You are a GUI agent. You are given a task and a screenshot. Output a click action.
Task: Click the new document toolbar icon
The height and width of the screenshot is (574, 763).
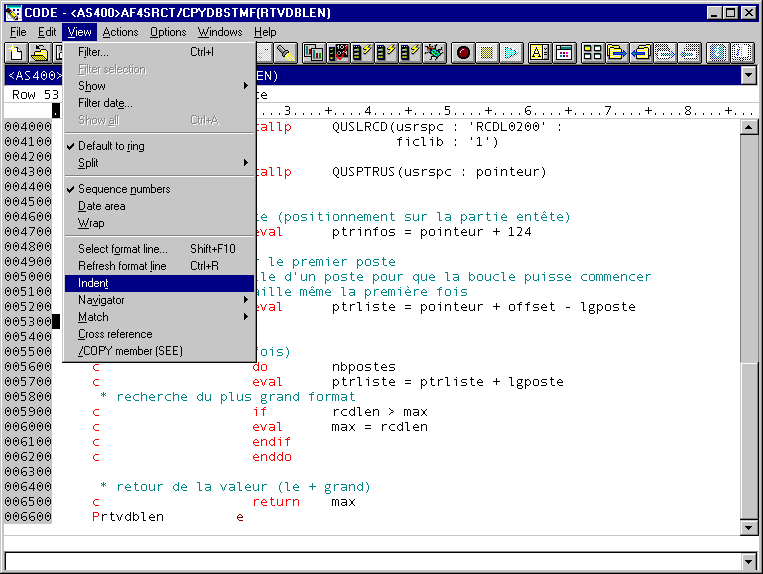tap(16, 53)
